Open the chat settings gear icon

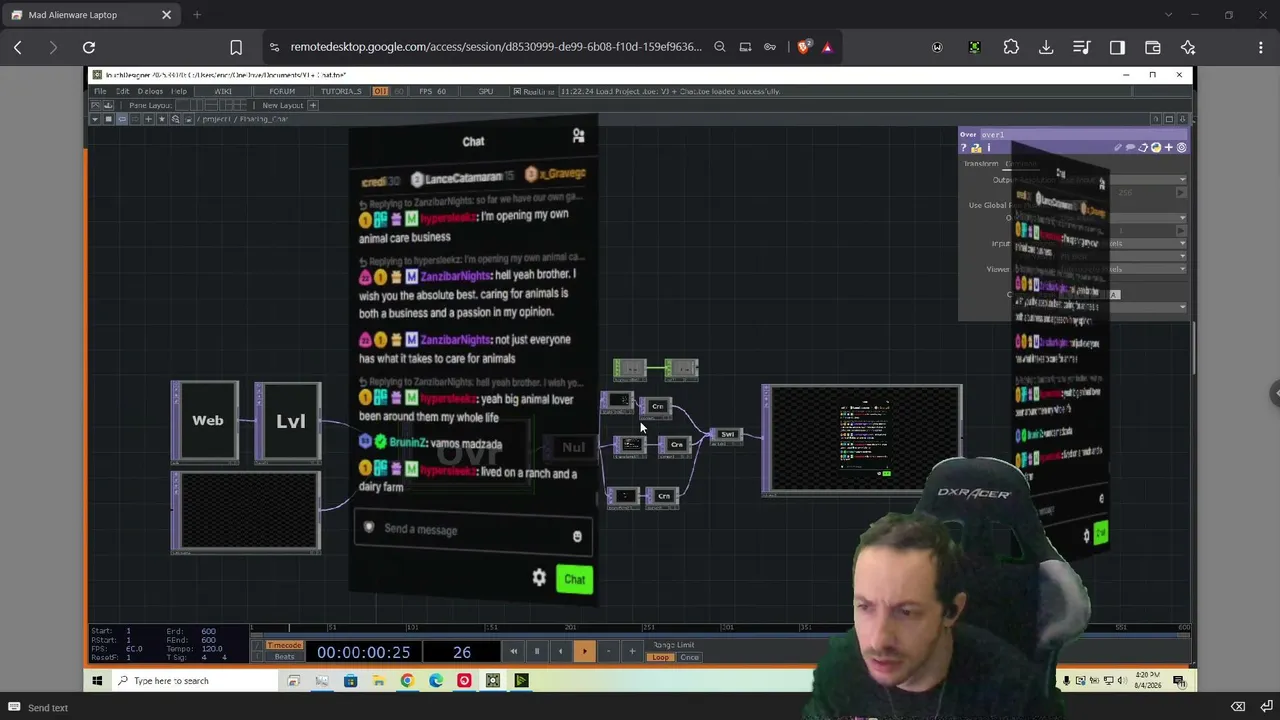pyautogui.click(x=539, y=578)
